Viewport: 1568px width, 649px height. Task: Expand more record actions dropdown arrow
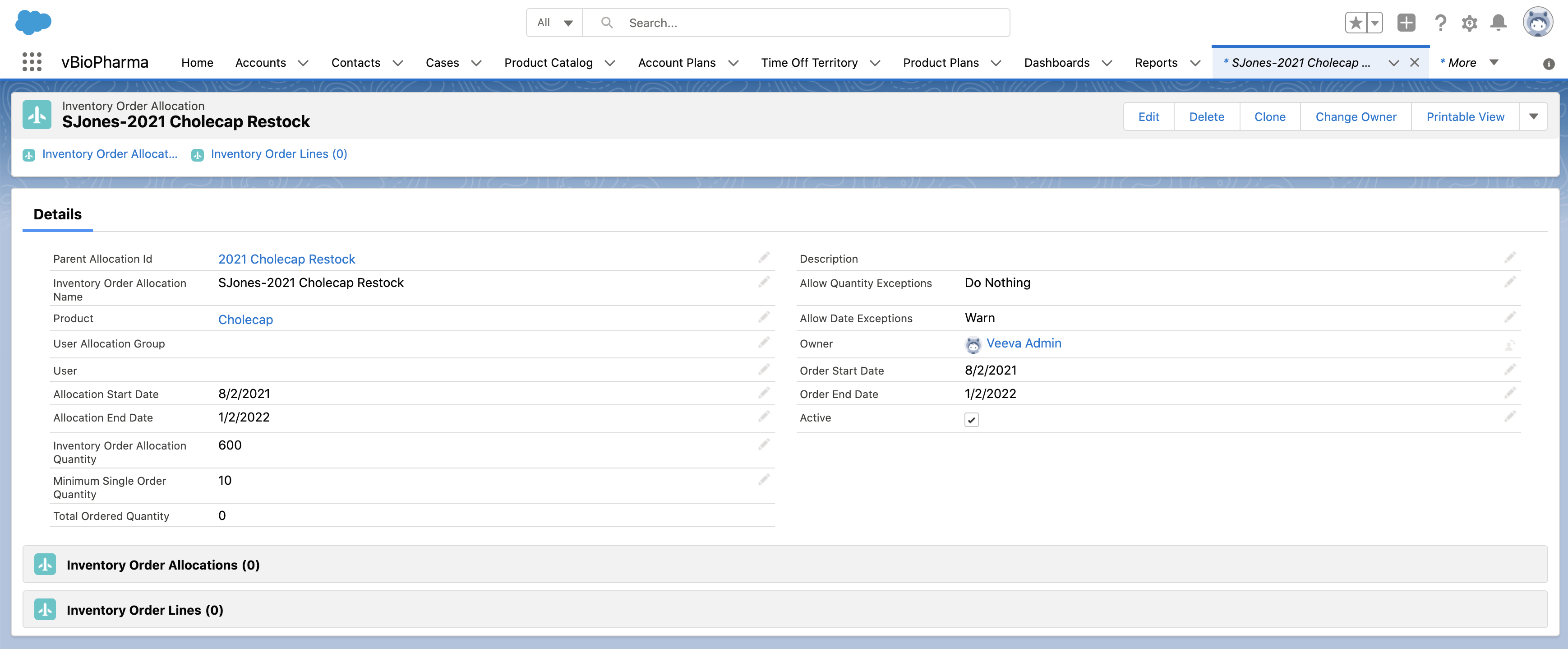pyautogui.click(x=1533, y=116)
